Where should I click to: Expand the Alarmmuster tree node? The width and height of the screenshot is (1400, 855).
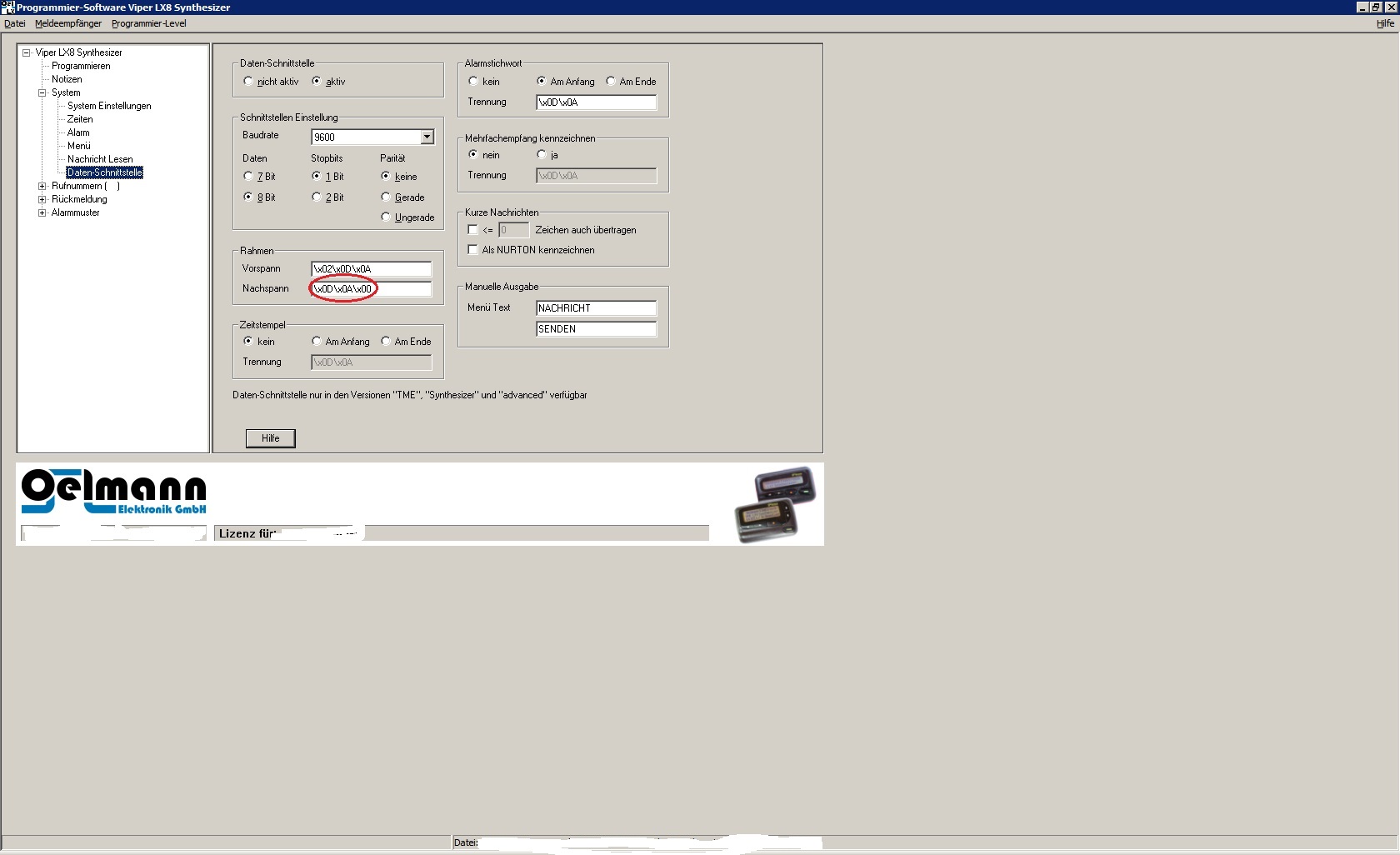click(42, 212)
